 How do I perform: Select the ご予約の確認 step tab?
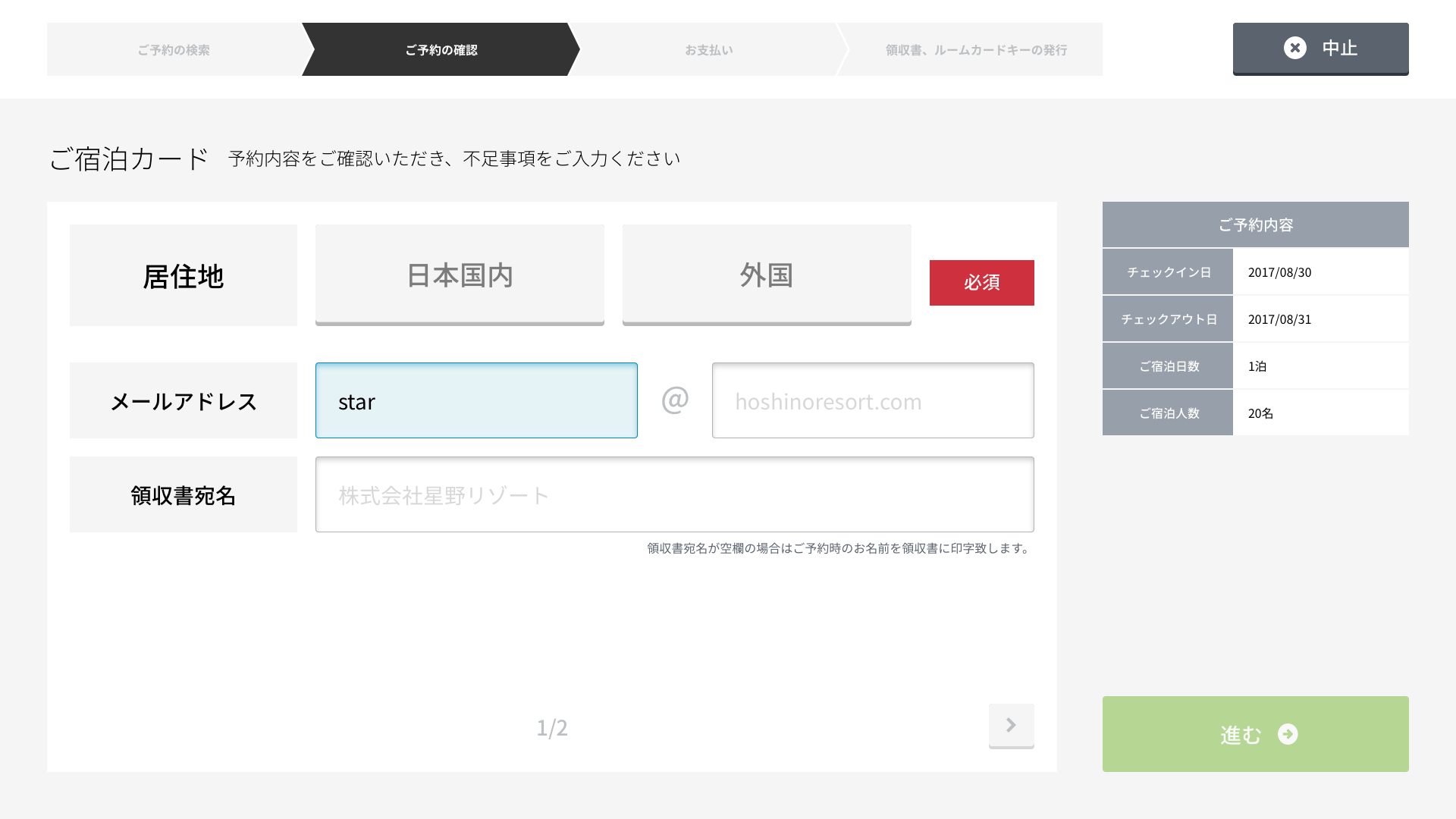tap(441, 50)
